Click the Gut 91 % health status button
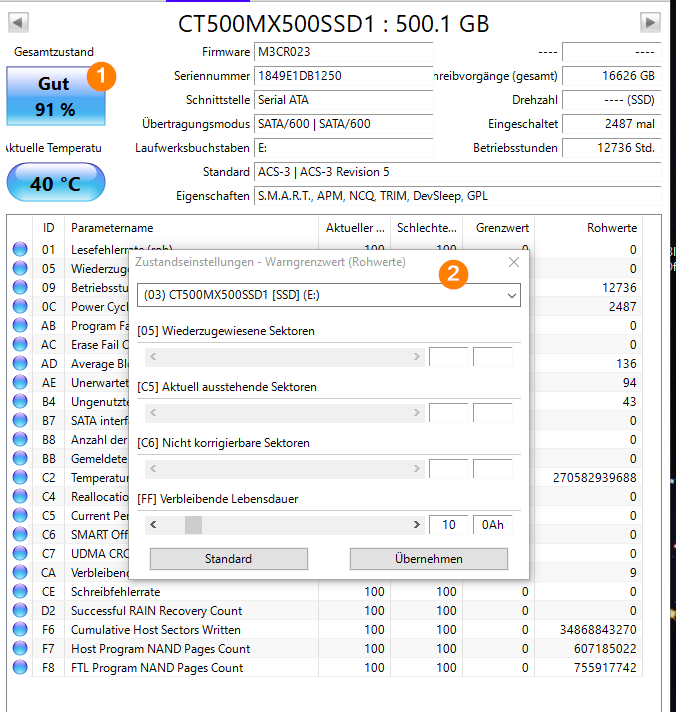The width and height of the screenshot is (676, 712). coord(56,96)
